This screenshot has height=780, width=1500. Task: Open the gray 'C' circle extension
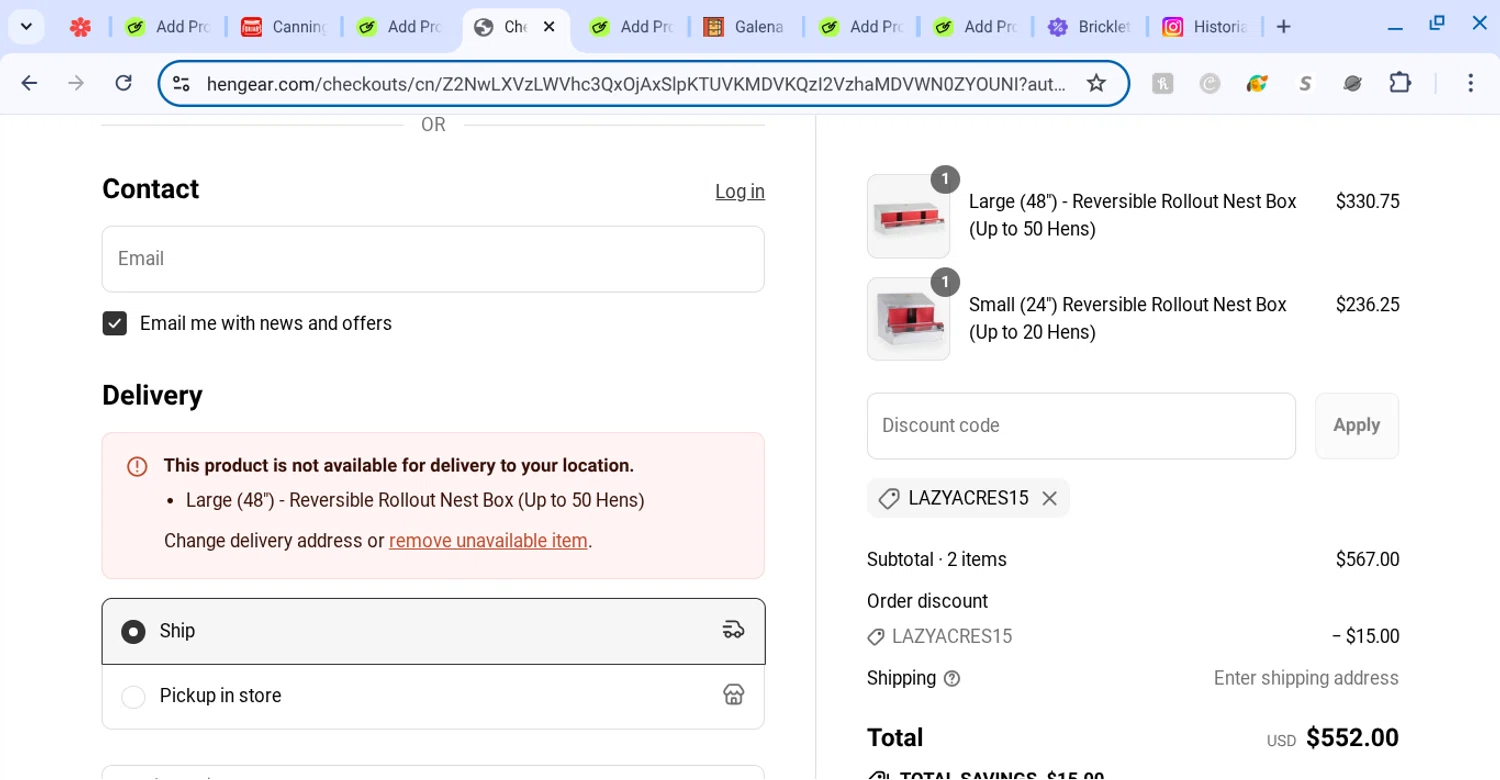point(1210,84)
